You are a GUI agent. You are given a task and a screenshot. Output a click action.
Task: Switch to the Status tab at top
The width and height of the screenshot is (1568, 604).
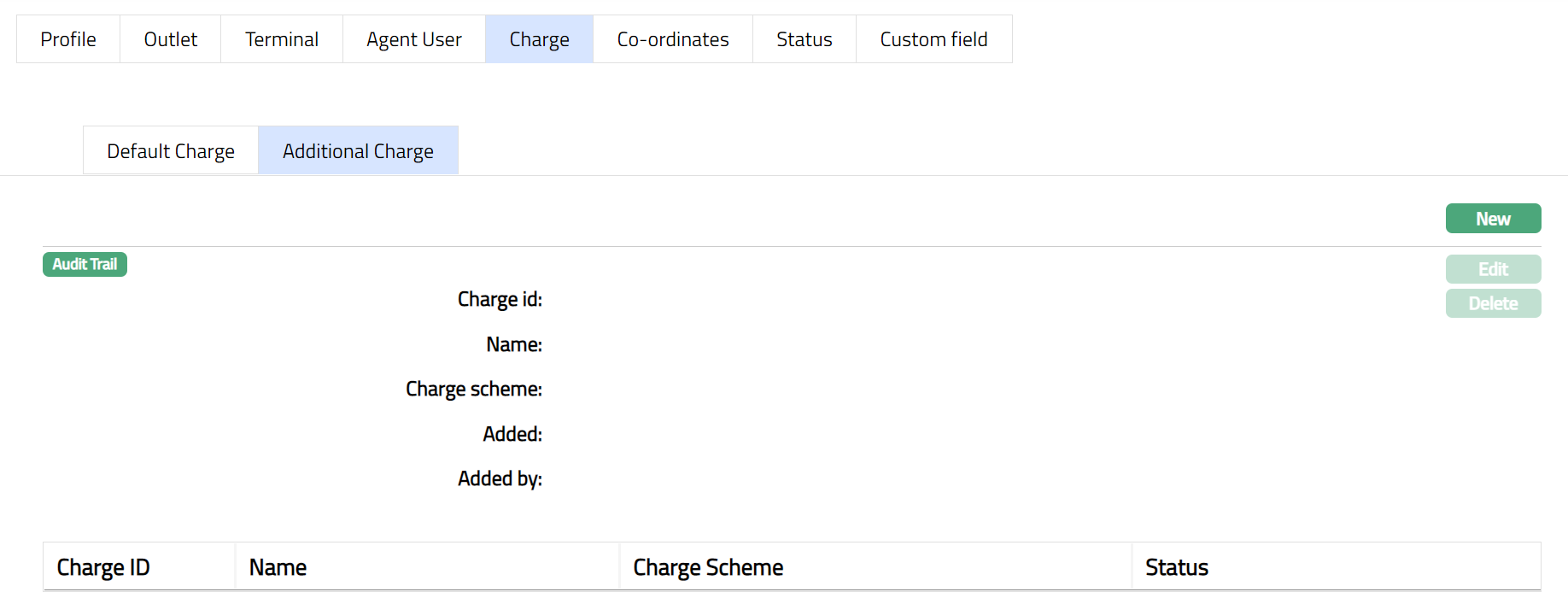point(804,39)
